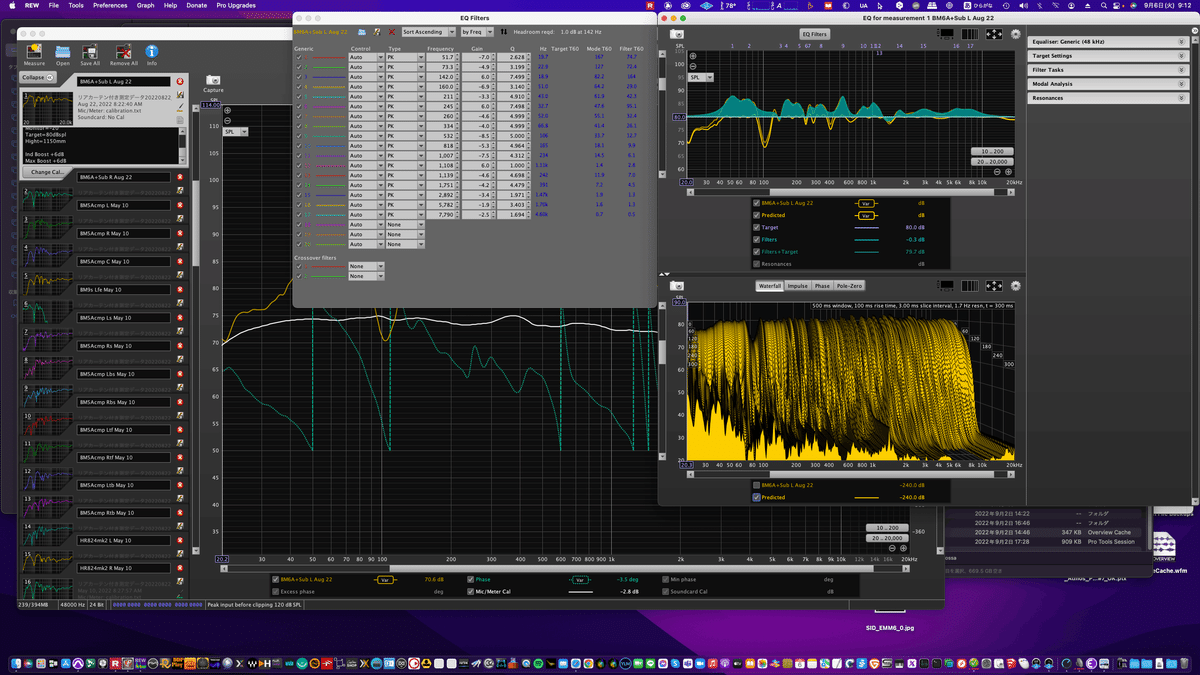Click the BM6A+Sub L Aug 22 name field

click(124, 81)
